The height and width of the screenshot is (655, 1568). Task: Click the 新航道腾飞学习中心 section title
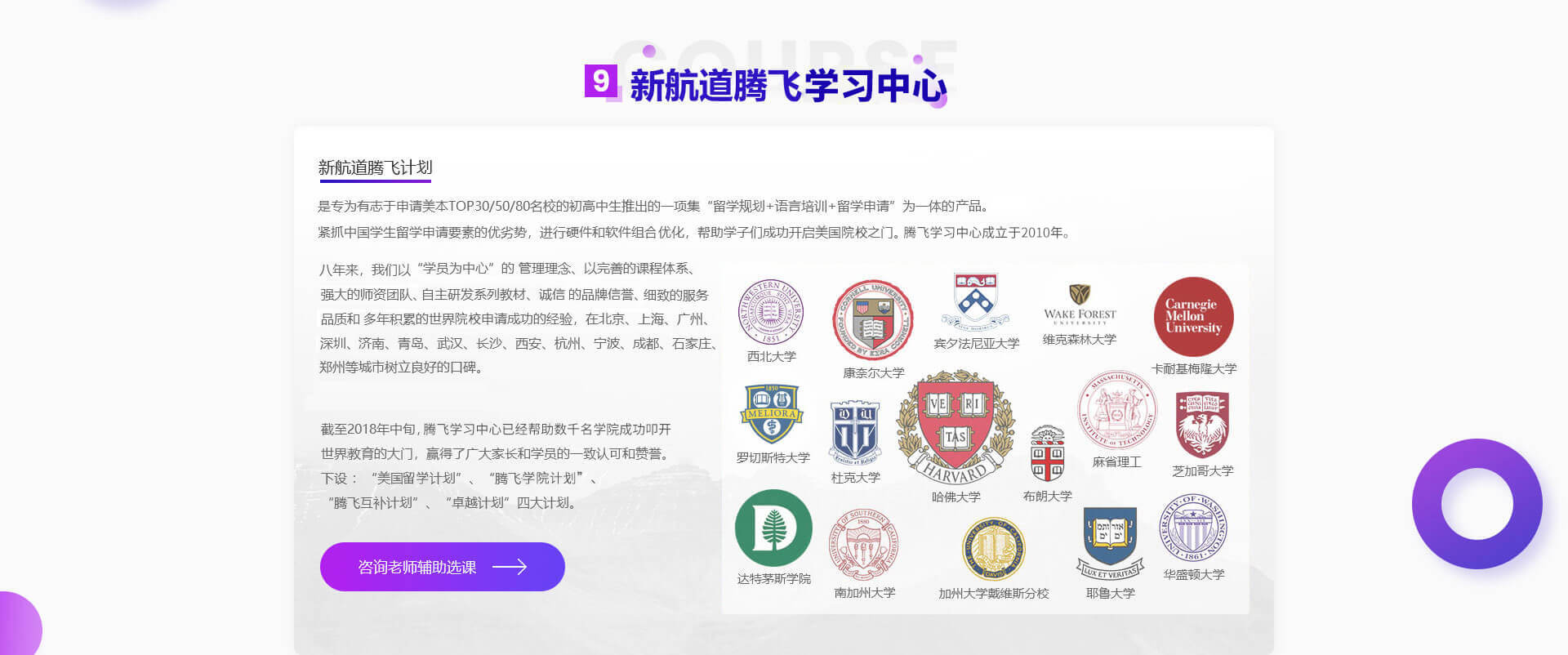coord(787,86)
